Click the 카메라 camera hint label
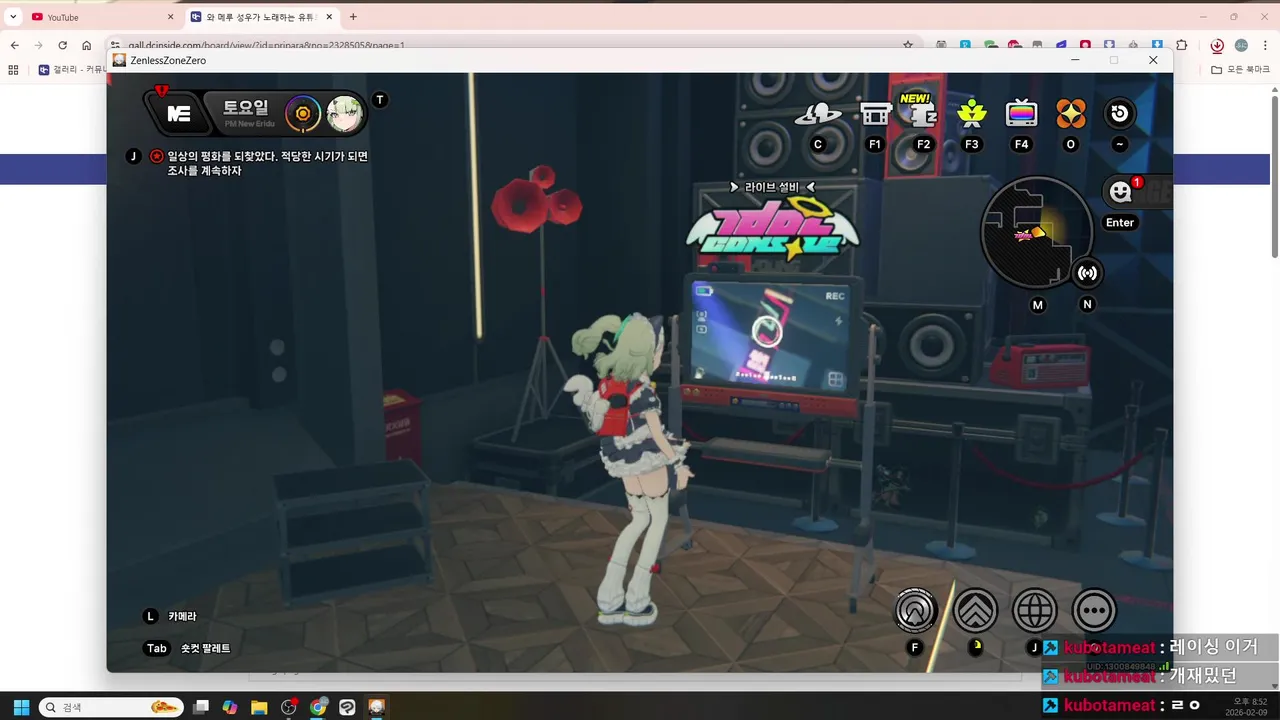The image size is (1280, 720). (x=182, y=617)
